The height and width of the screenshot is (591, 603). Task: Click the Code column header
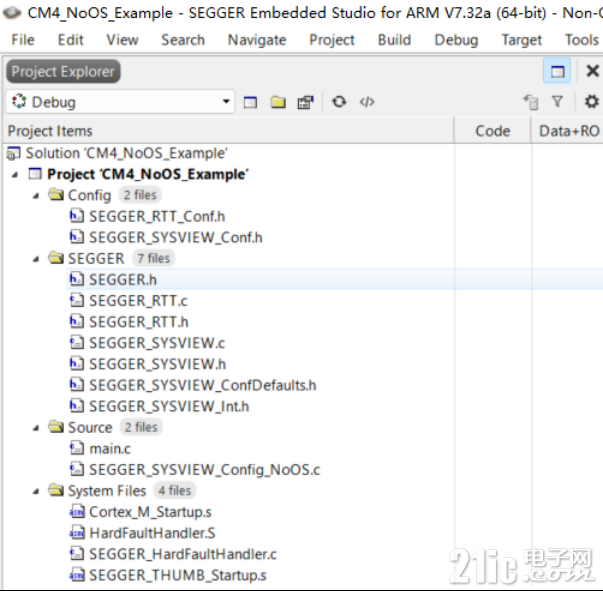pyautogui.click(x=493, y=131)
